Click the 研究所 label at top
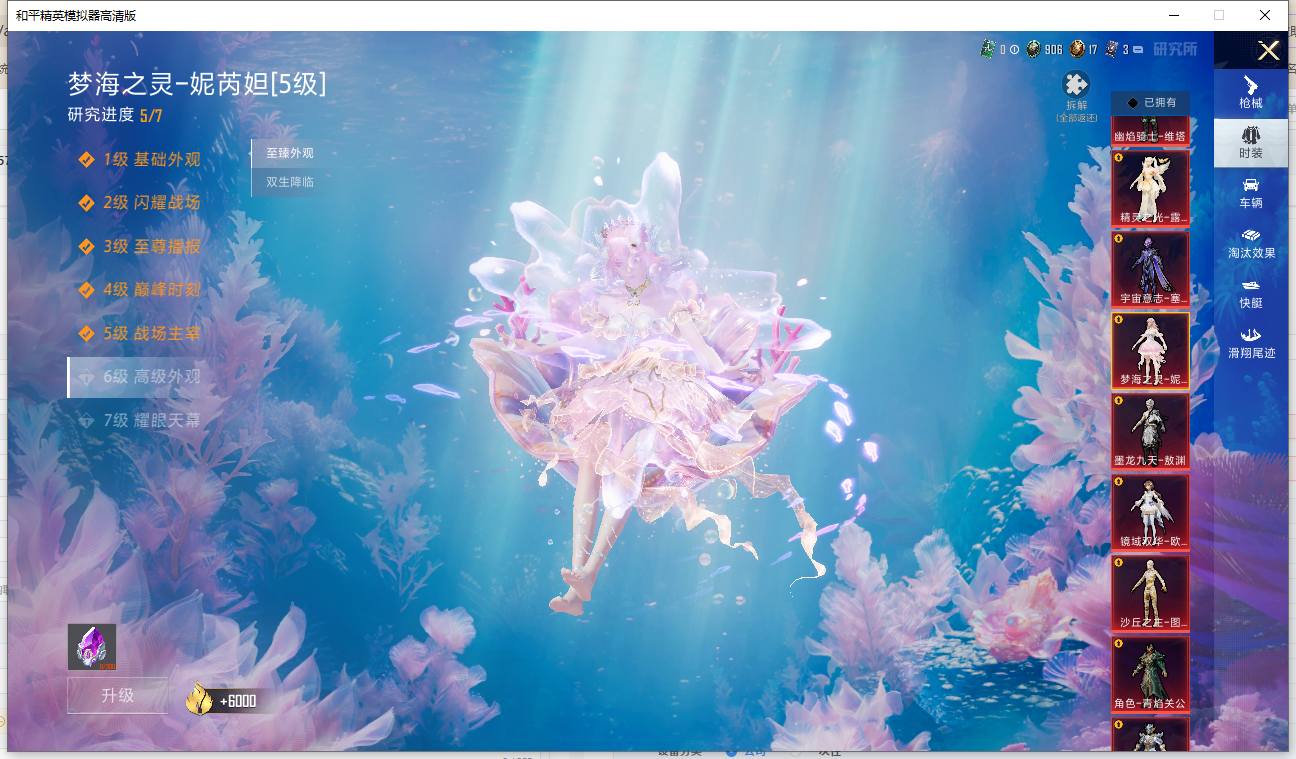 pyautogui.click(x=1175, y=49)
